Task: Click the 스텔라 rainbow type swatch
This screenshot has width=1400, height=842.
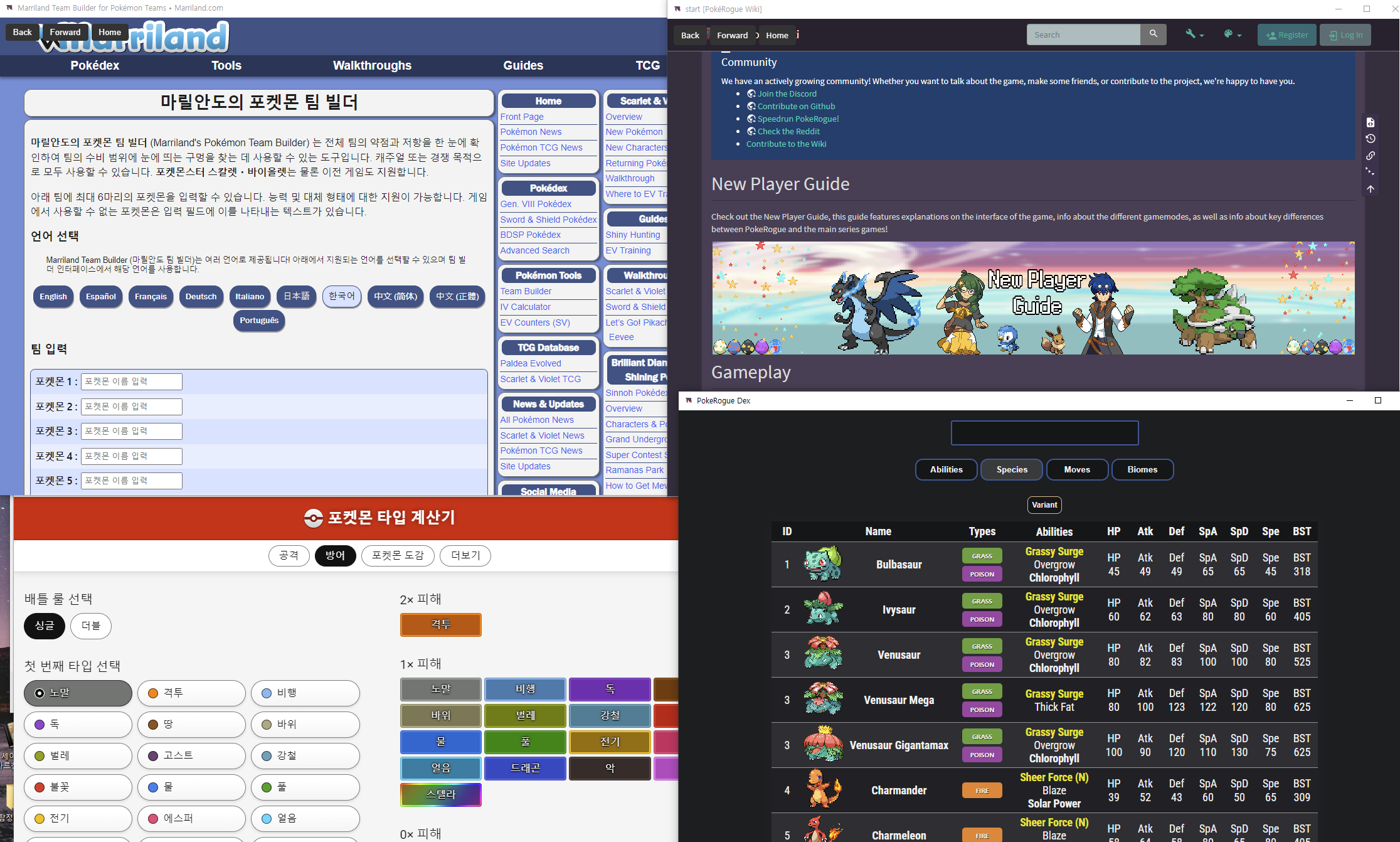Action: tap(440, 794)
